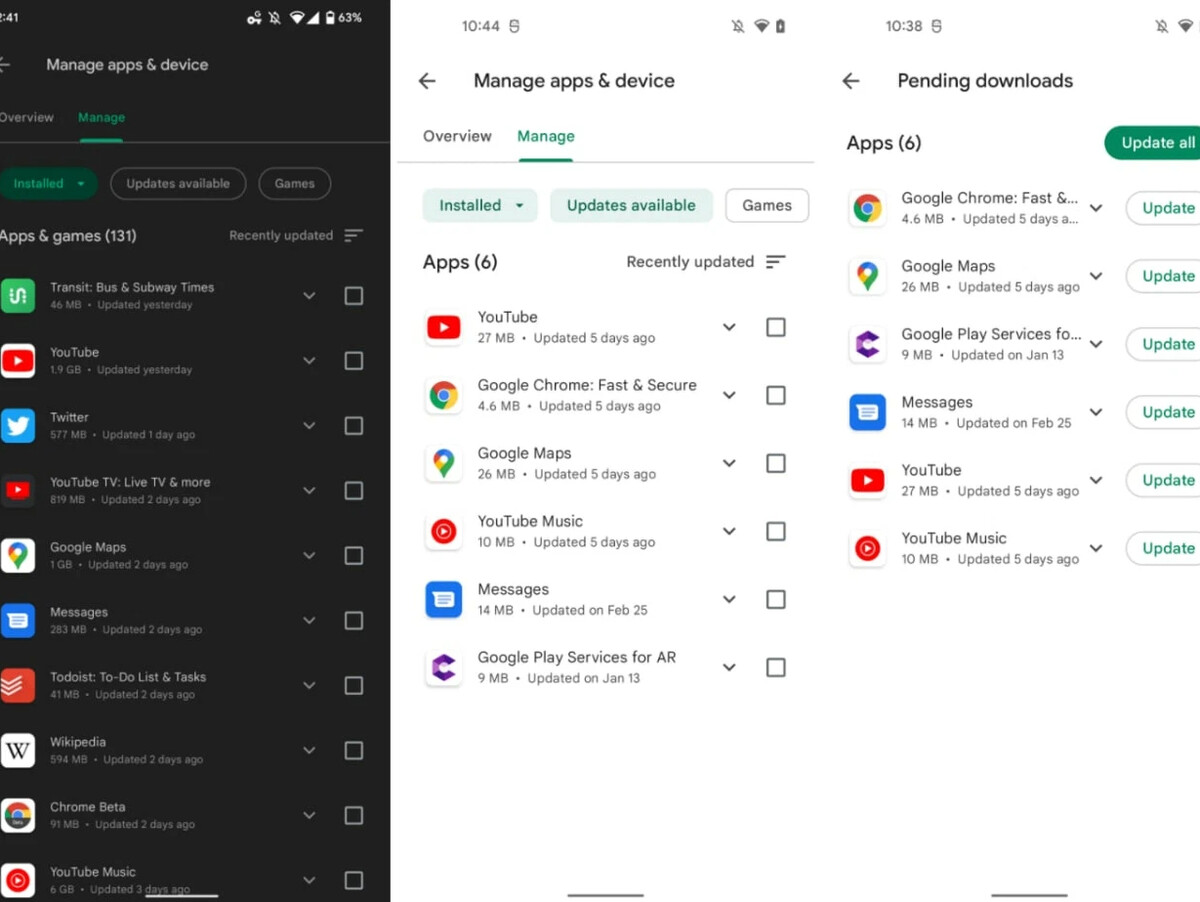Select the Todoist checkbox
Image resolution: width=1200 pixels, height=902 pixels.
point(353,686)
